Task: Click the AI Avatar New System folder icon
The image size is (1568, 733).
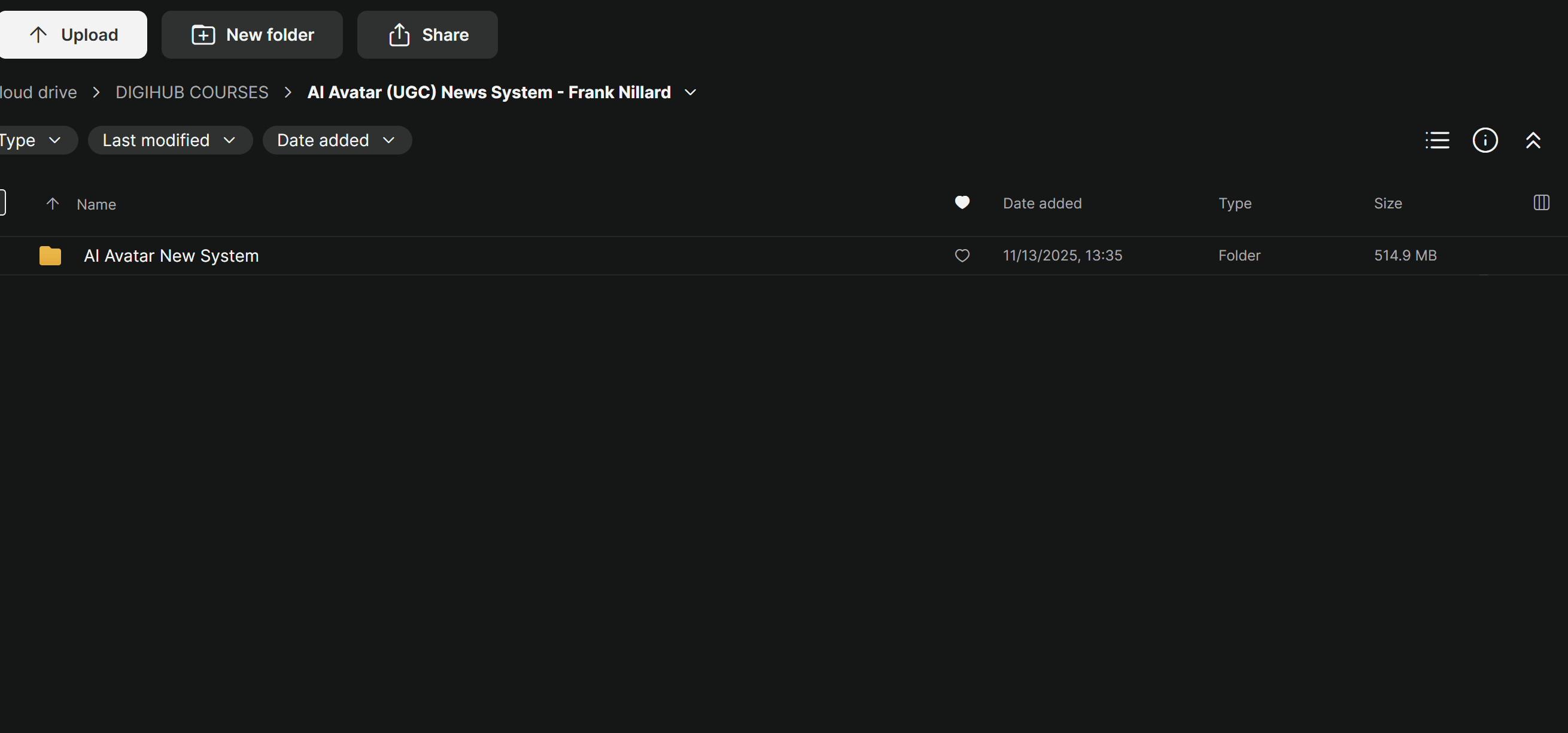Action: tap(50, 255)
